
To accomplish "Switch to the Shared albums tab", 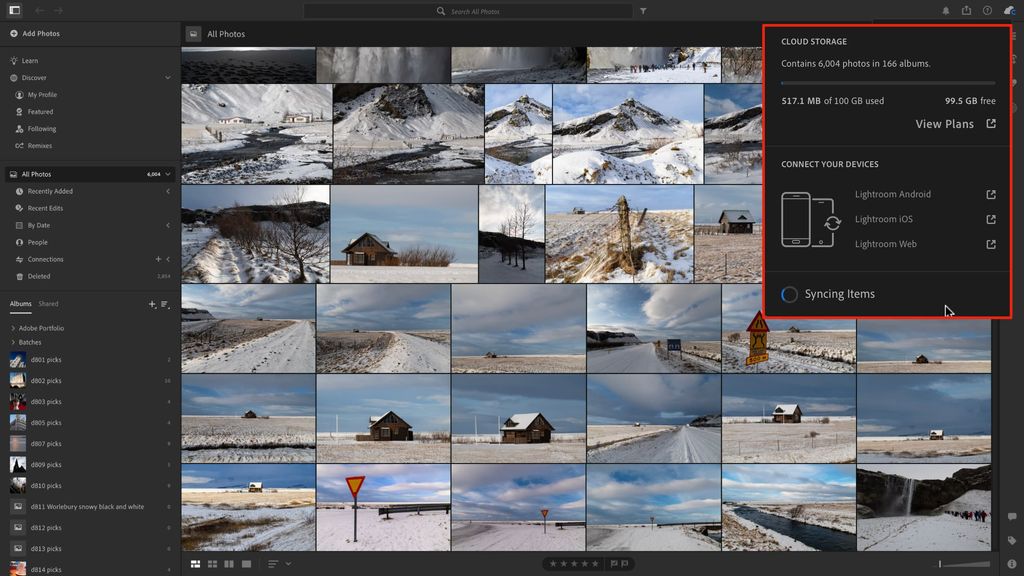I will click(x=47, y=304).
